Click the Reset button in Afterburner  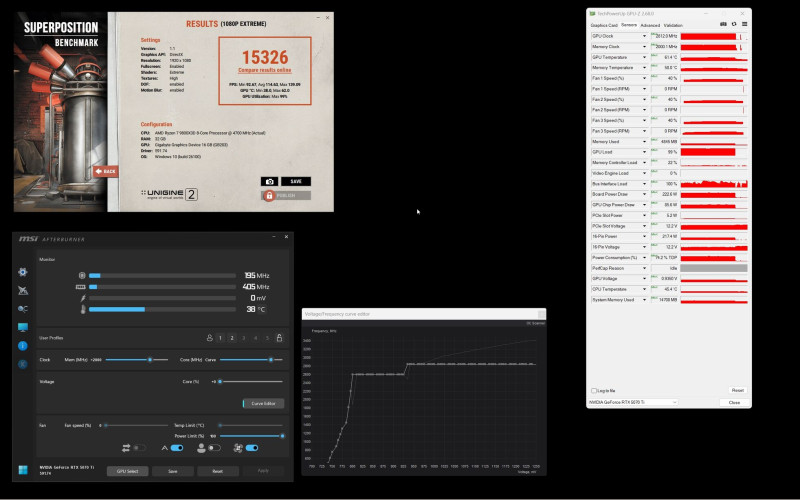tap(217, 471)
